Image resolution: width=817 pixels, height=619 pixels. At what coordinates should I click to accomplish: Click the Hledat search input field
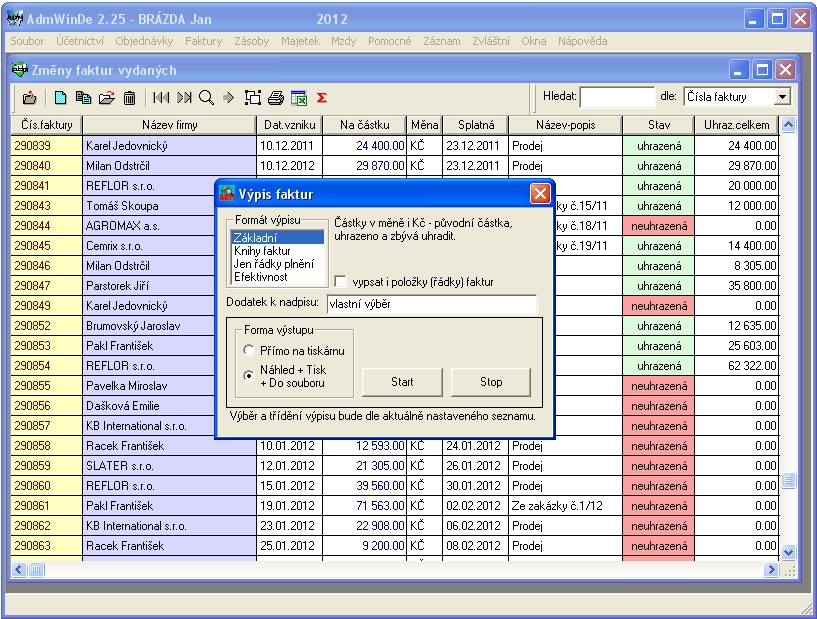point(617,97)
